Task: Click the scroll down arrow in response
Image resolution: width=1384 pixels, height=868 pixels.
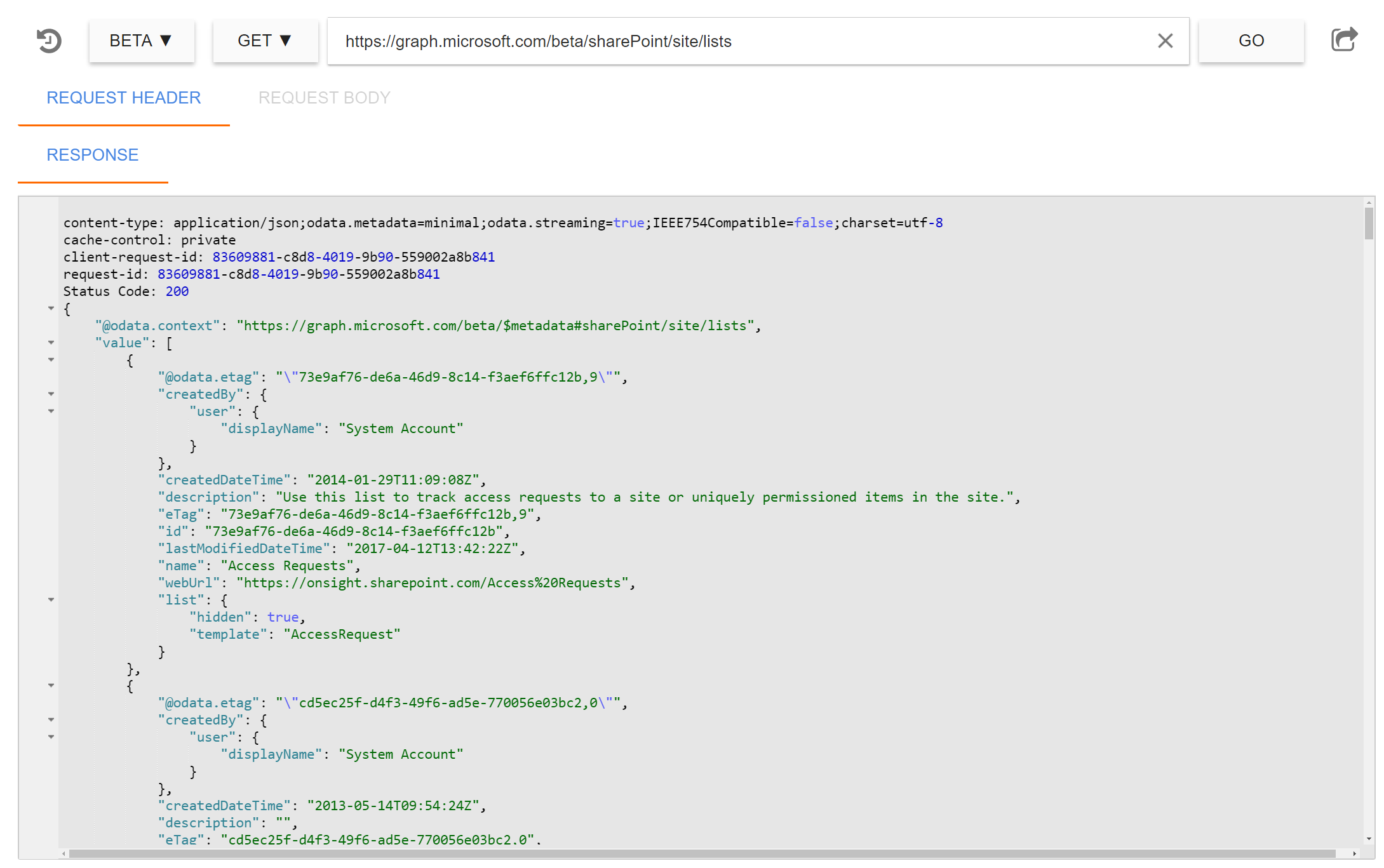Action: coord(1369,839)
